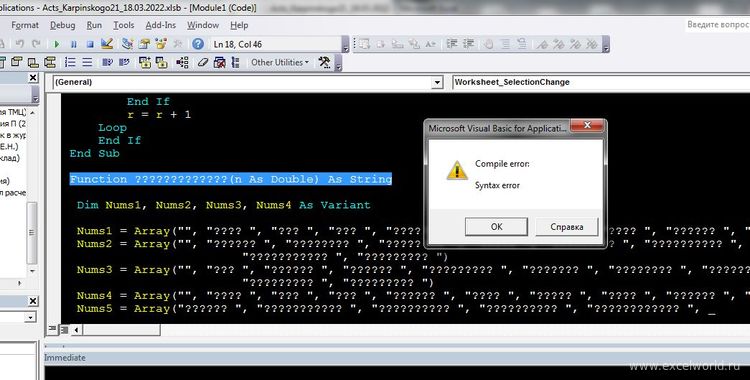
Task: Click the Outdent icon
Action: click(x=469, y=44)
